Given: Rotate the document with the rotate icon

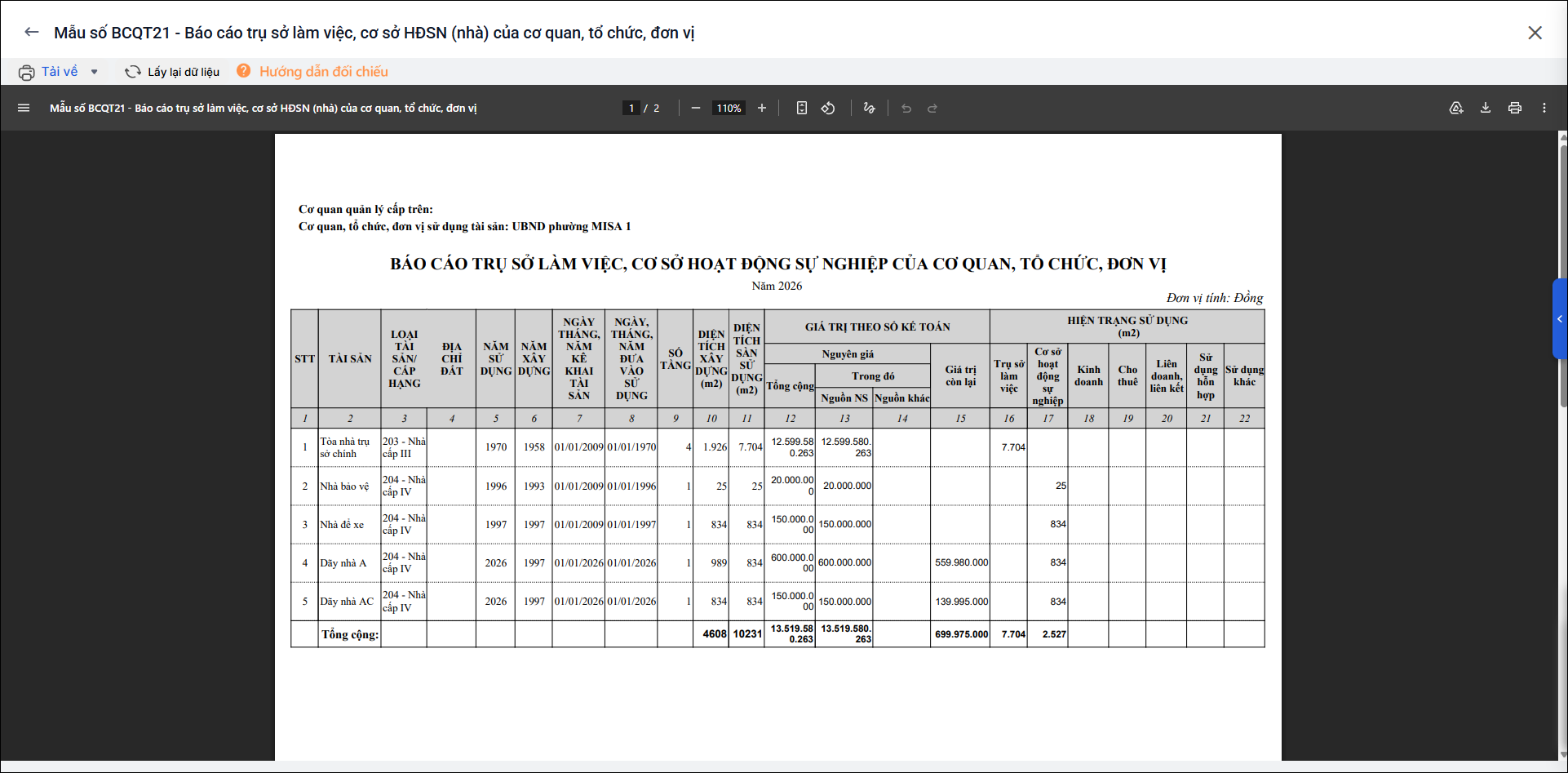Looking at the screenshot, I should [828, 108].
